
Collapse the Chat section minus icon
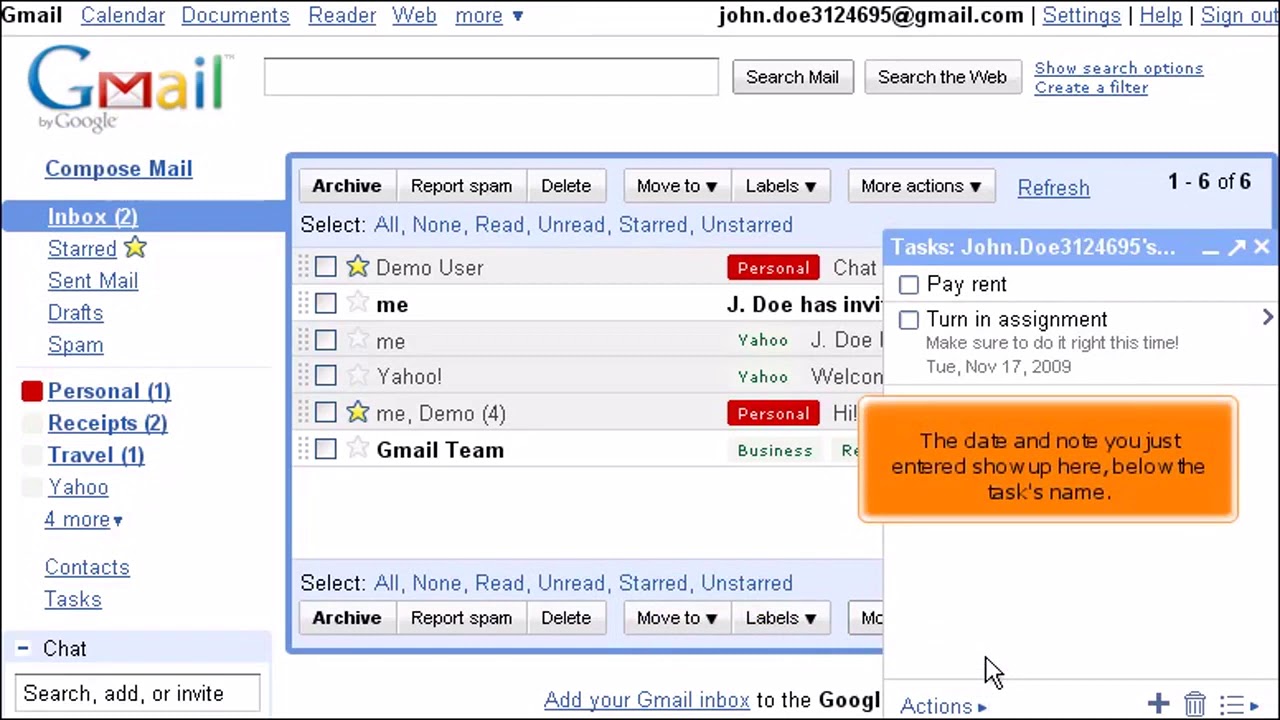click(x=22, y=648)
